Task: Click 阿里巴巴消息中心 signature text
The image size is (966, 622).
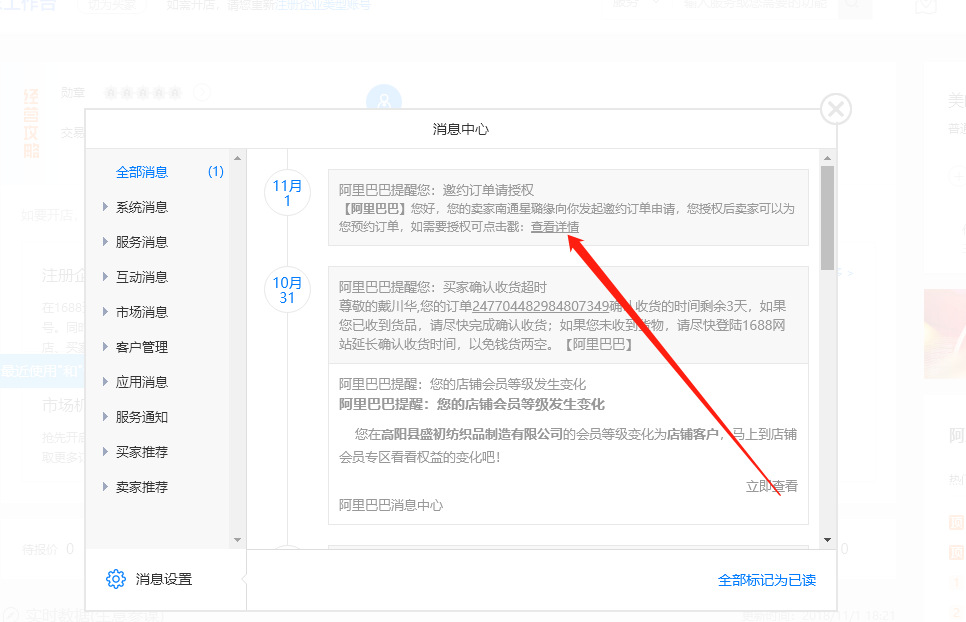Action: tap(391, 505)
